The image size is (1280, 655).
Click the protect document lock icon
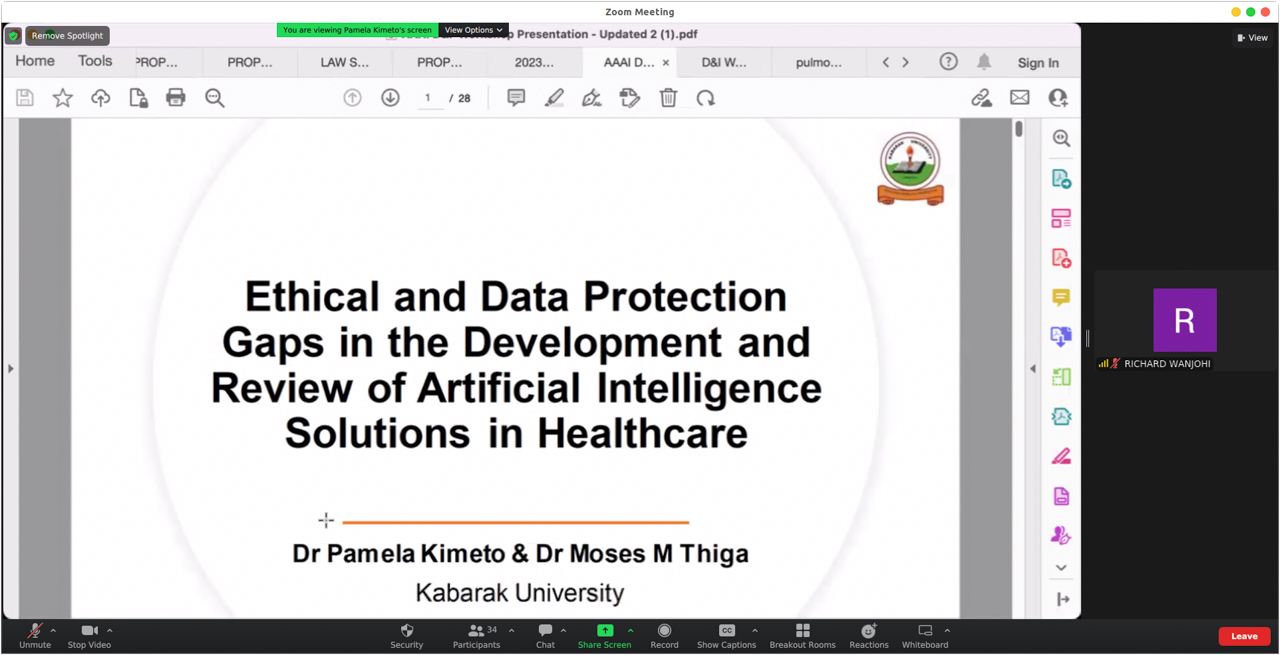pyautogui.click(x=138, y=98)
